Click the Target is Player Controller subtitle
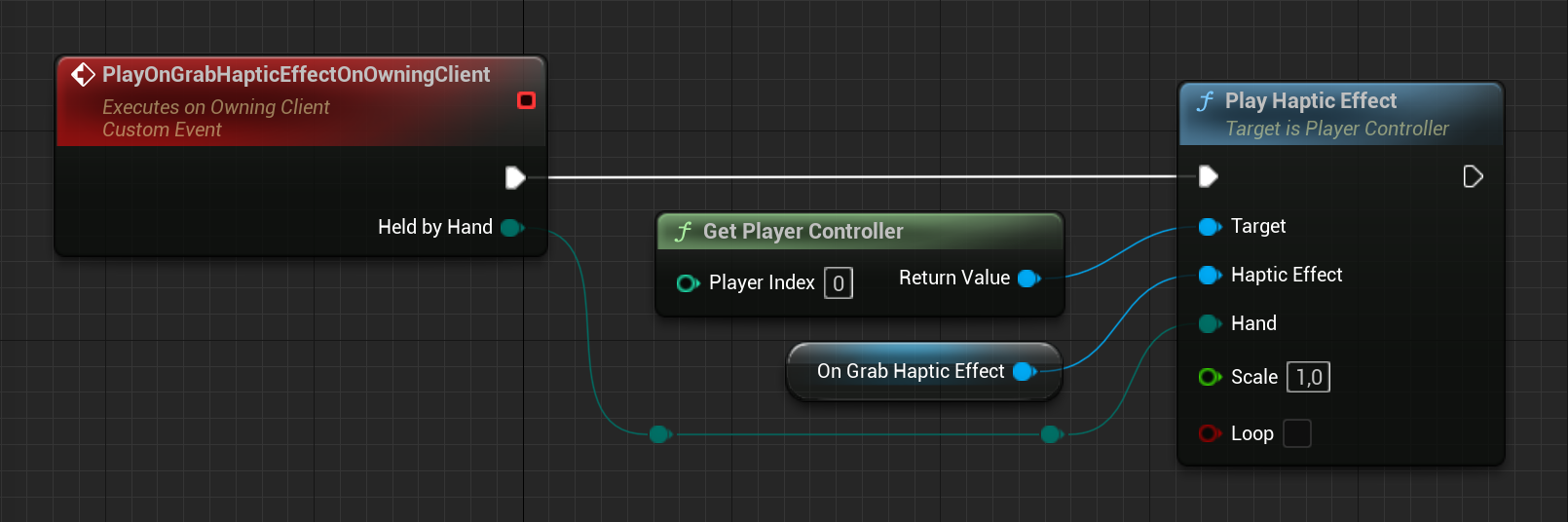This screenshot has height=522, width=1568. tap(1337, 129)
